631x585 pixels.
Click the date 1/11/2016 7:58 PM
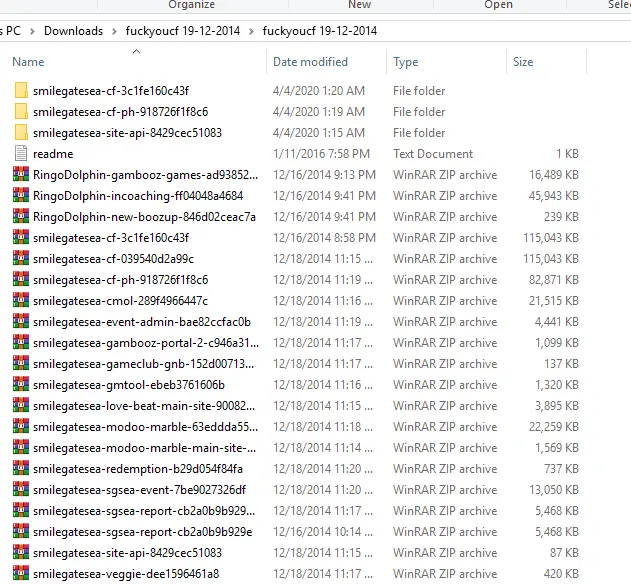point(321,154)
